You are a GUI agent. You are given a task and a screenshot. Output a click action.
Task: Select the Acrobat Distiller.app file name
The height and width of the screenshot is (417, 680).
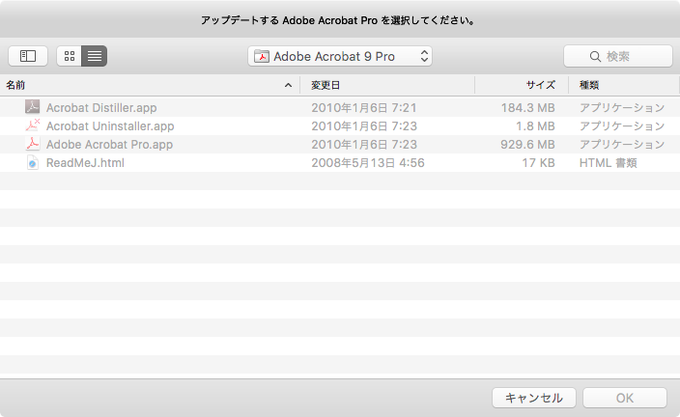(101, 108)
